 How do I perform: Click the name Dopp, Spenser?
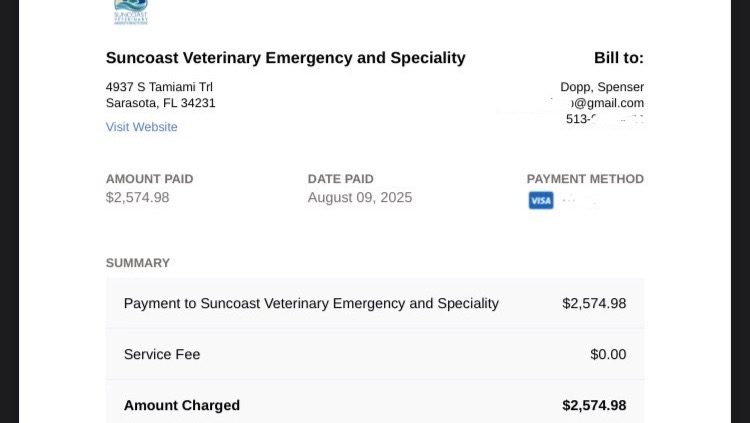[x=602, y=87]
